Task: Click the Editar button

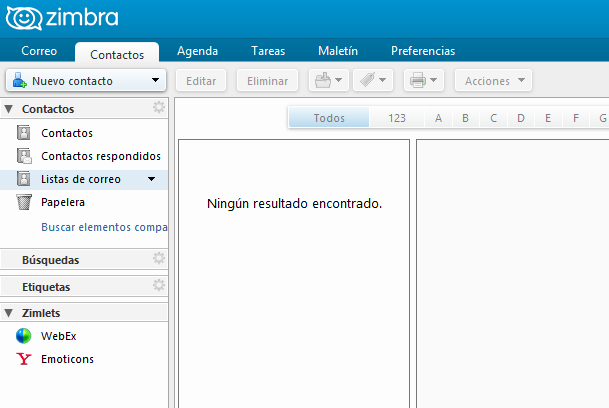Action: pyautogui.click(x=201, y=80)
